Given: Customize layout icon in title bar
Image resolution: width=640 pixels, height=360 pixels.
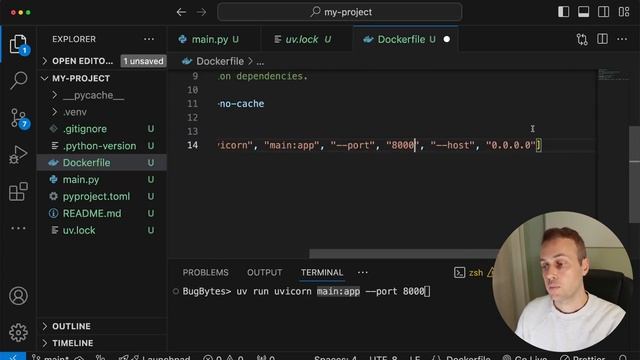Looking at the screenshot, I should [x=624, y=12].
